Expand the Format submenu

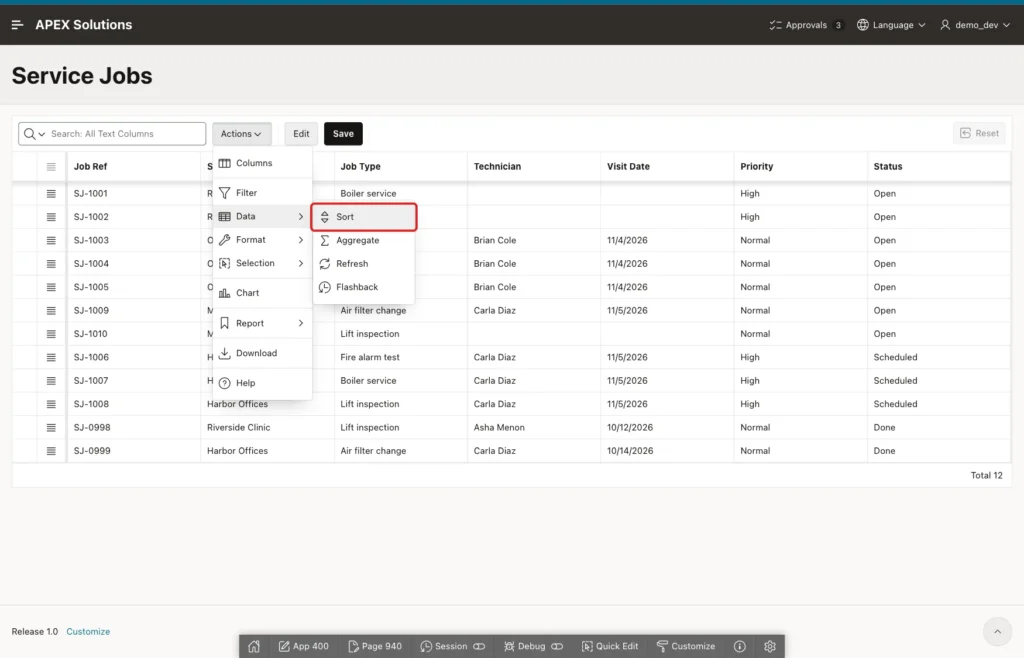[x=262, y=240]
